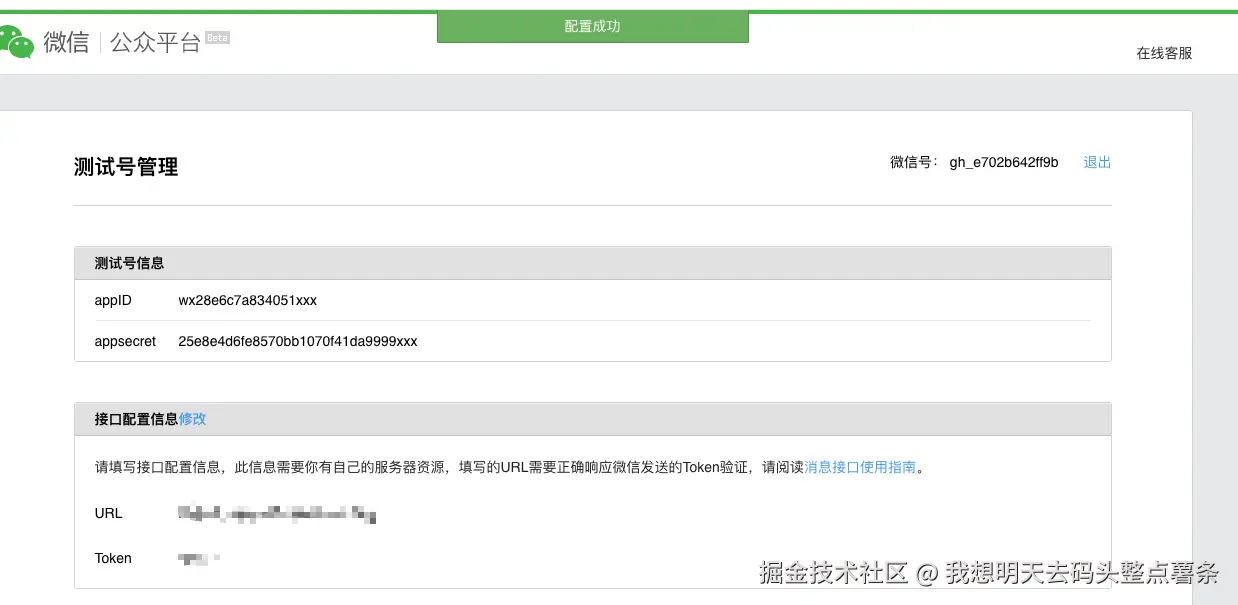Click 退出 to log out
The image size is (1238, 605).
point(1097,162)
